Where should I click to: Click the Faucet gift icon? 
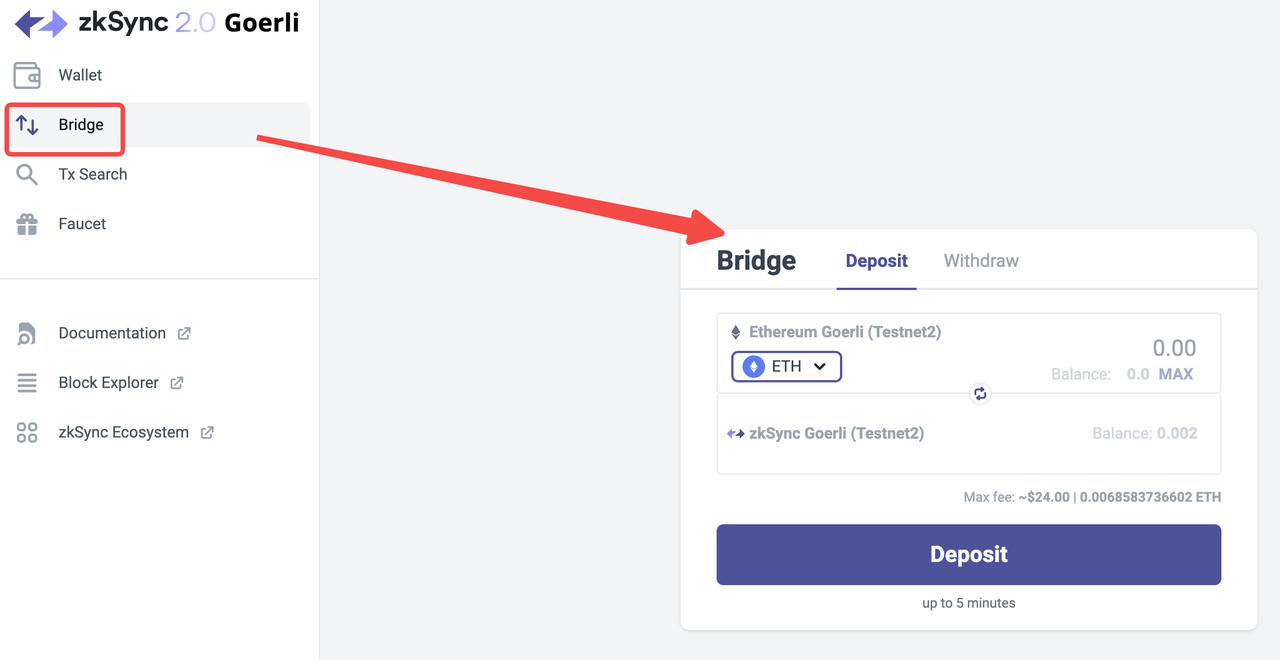coord(27,224)
